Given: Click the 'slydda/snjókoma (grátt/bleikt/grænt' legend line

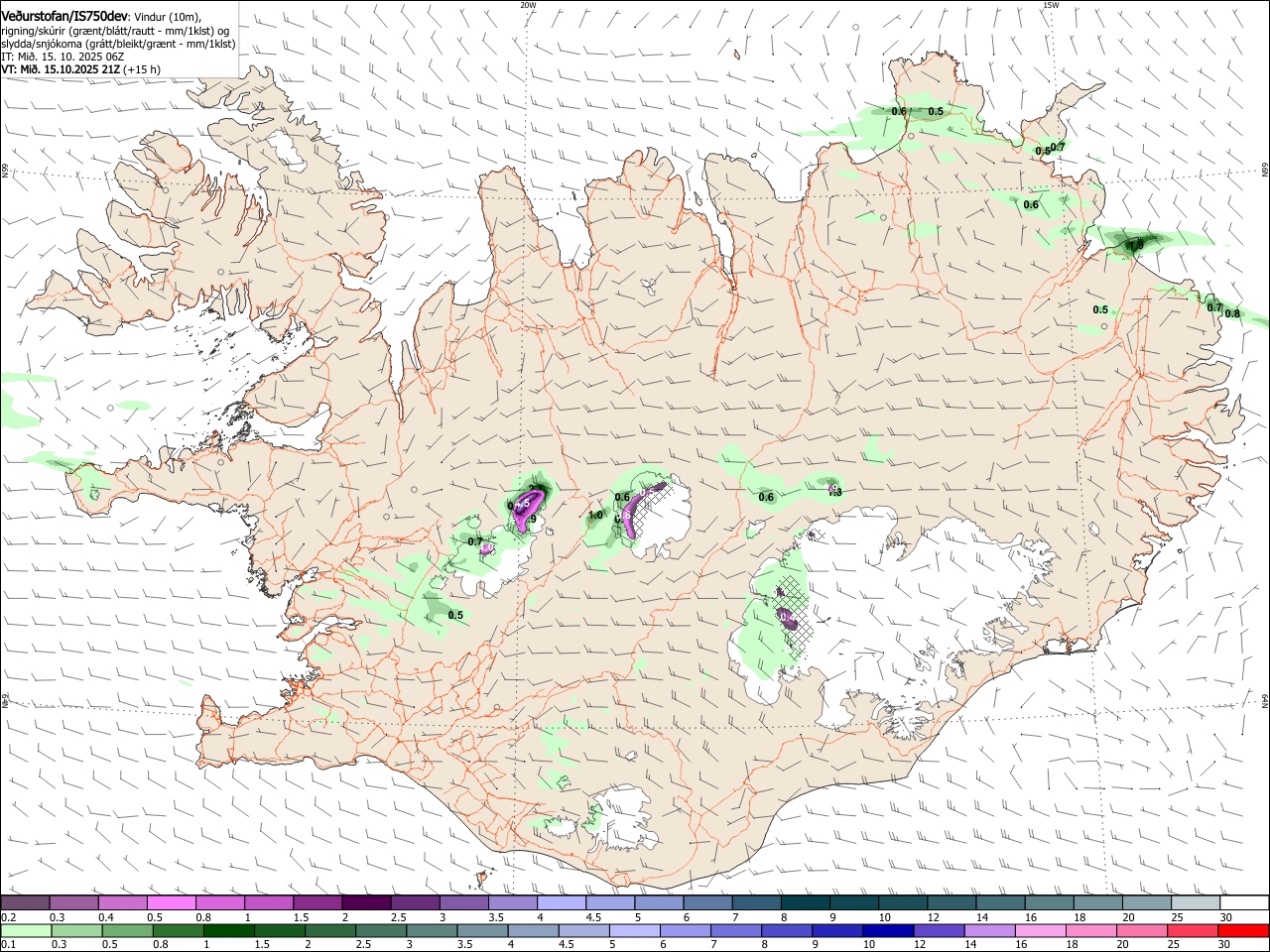Looking at the screenshot, I should pos(118,44).
